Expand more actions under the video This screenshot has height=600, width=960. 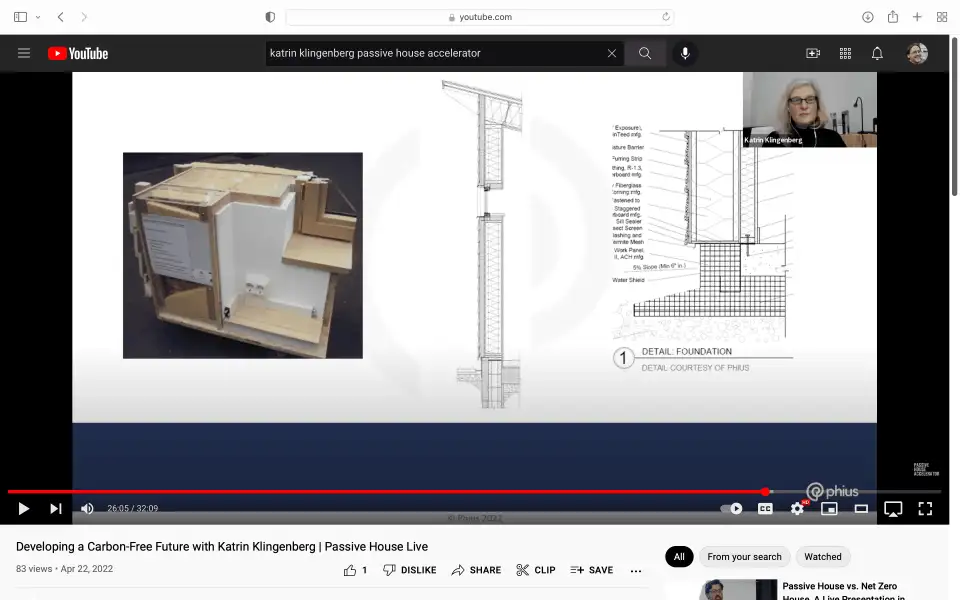point(636,570)
